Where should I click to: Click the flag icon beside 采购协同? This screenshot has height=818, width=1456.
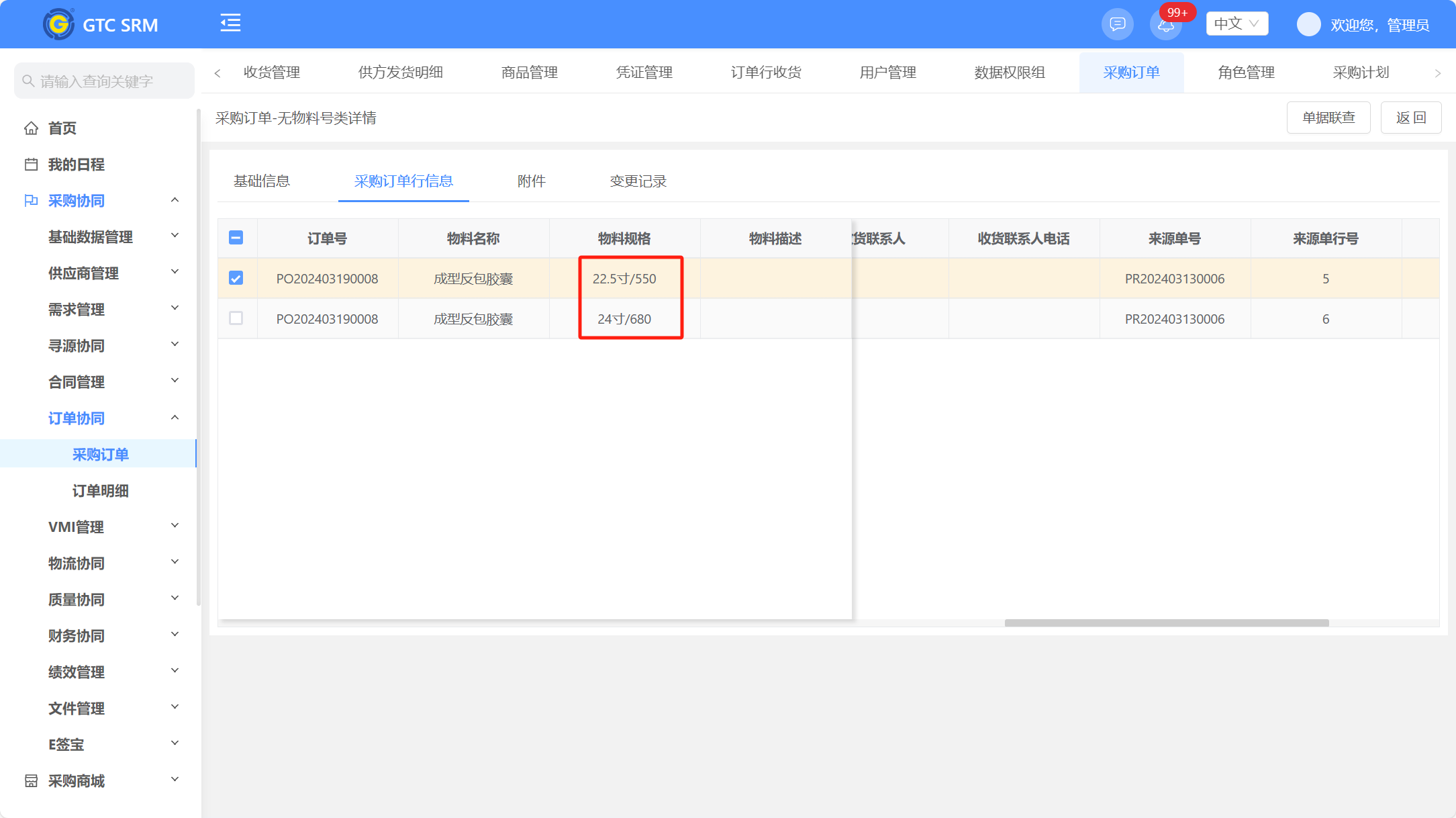31,200
